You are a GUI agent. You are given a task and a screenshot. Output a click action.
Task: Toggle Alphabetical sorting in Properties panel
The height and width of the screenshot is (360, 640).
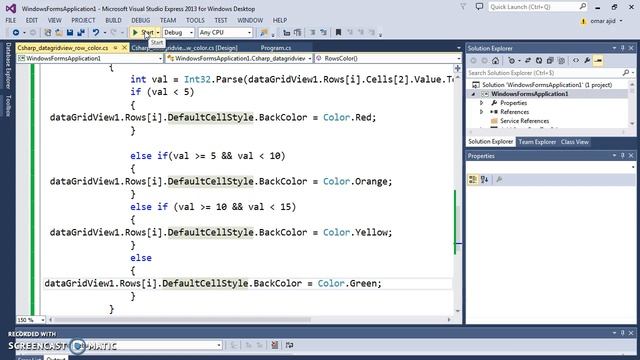[484, 180]
